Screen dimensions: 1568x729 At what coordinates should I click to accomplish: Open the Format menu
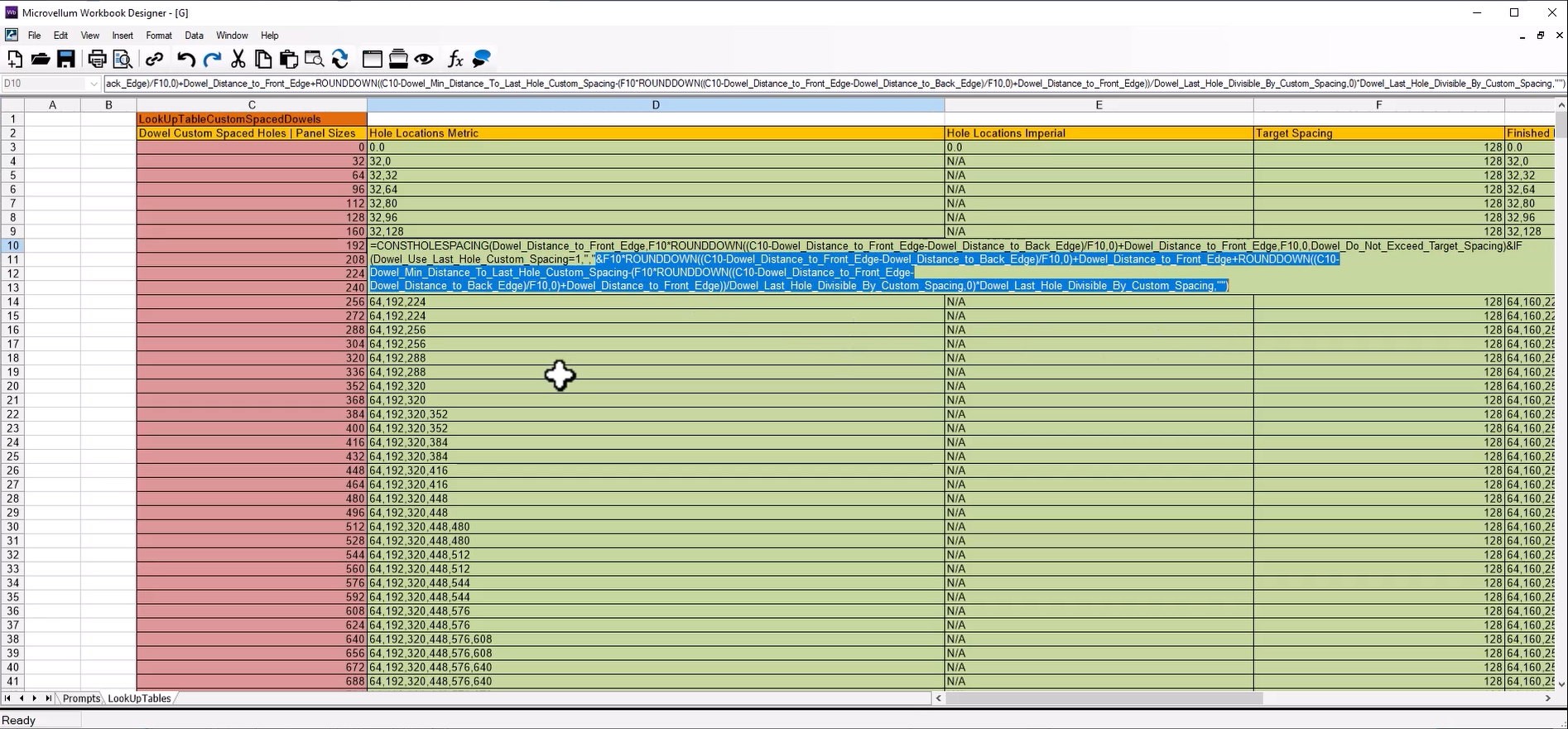point(158,36)
